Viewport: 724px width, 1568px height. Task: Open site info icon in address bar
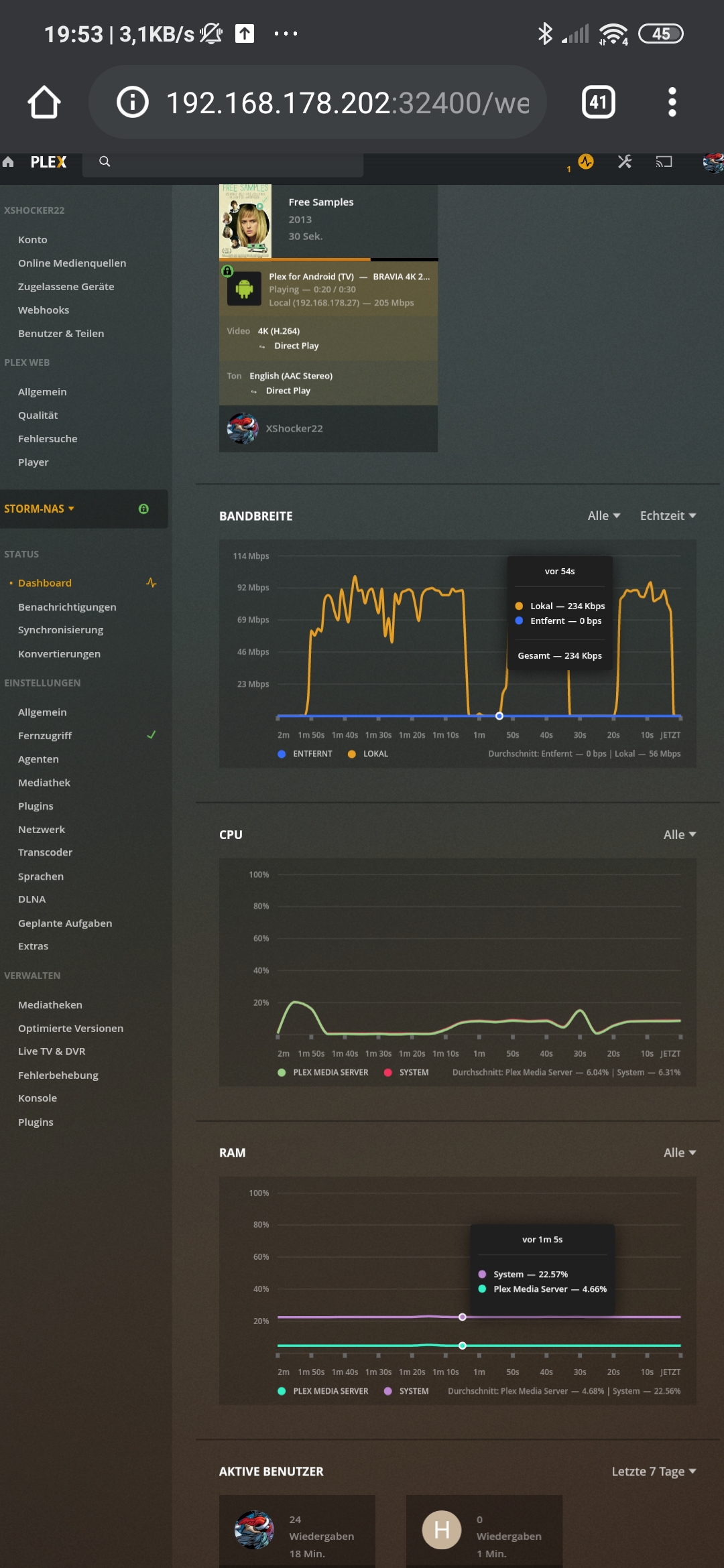pos(133,103)
